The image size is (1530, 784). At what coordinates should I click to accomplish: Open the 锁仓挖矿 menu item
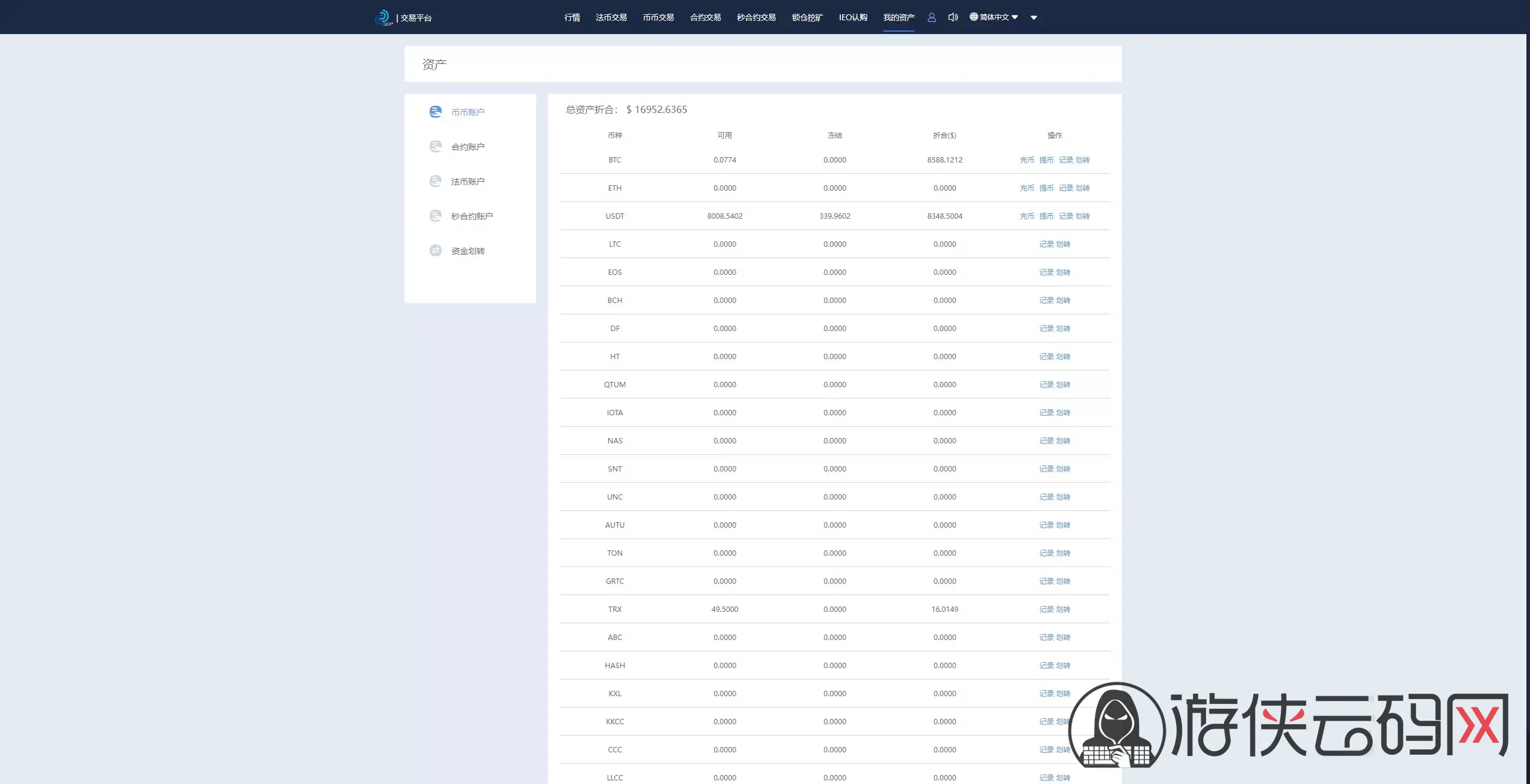point(807,17)
